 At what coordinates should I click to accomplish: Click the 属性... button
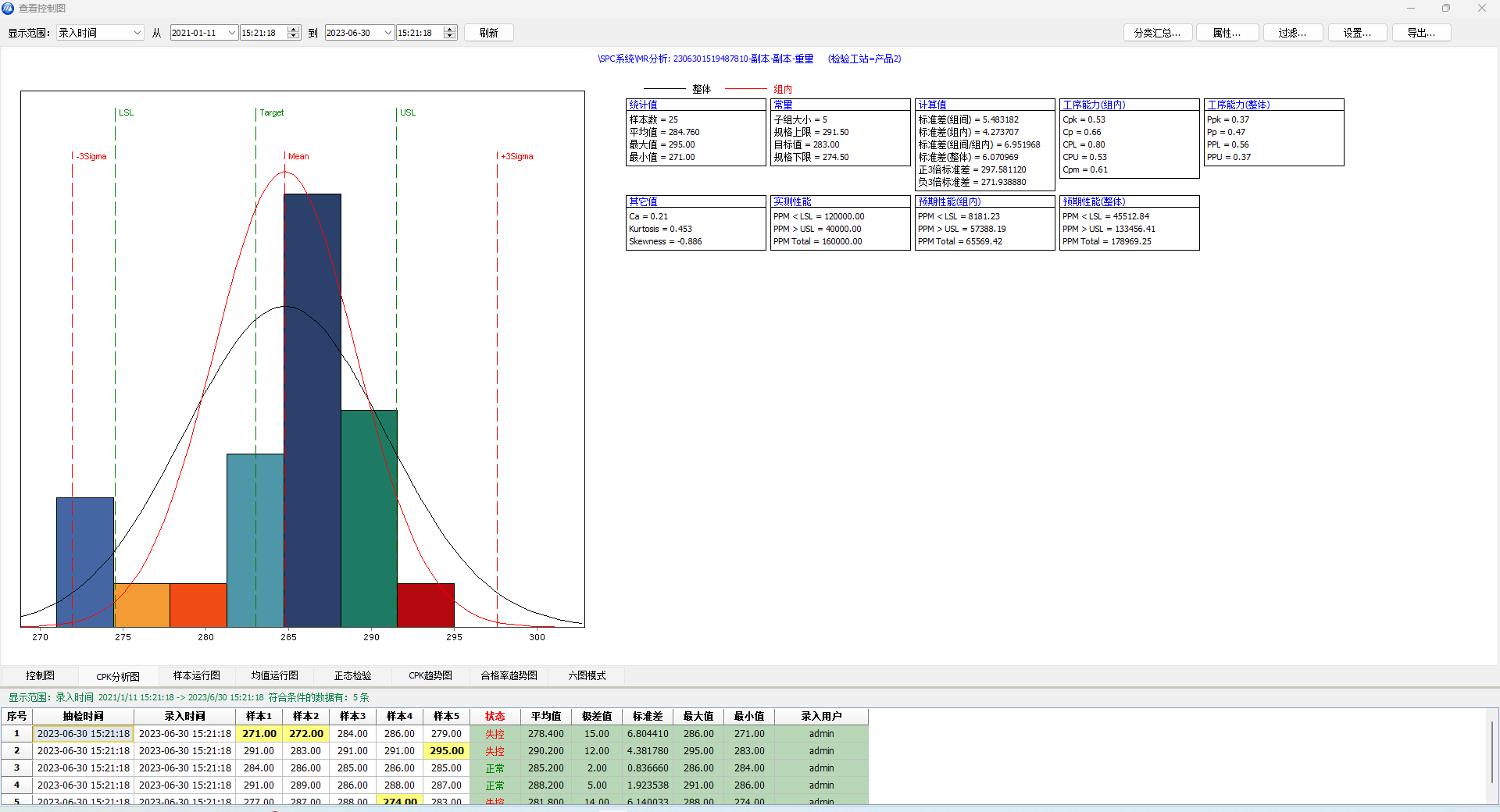(1227, 33)
